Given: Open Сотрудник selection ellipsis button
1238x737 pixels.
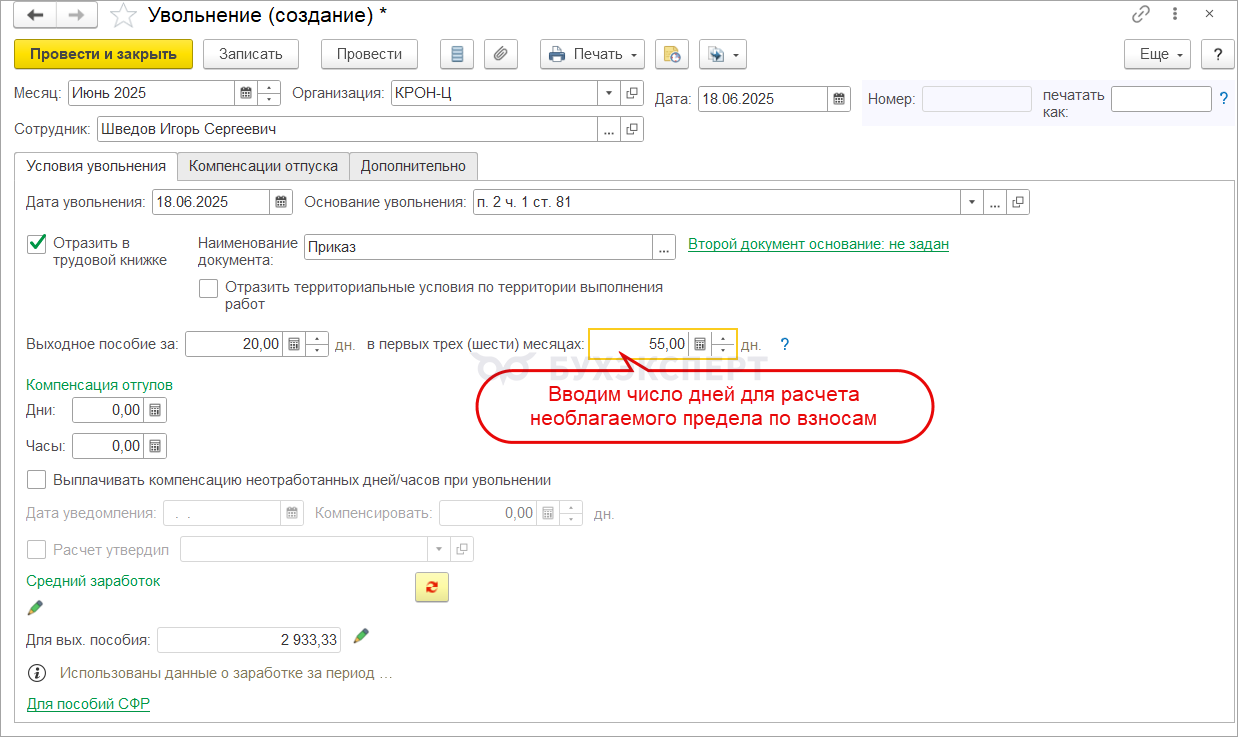Looking at the screenshot, I should pyautogui.click(x=609, y=129).
